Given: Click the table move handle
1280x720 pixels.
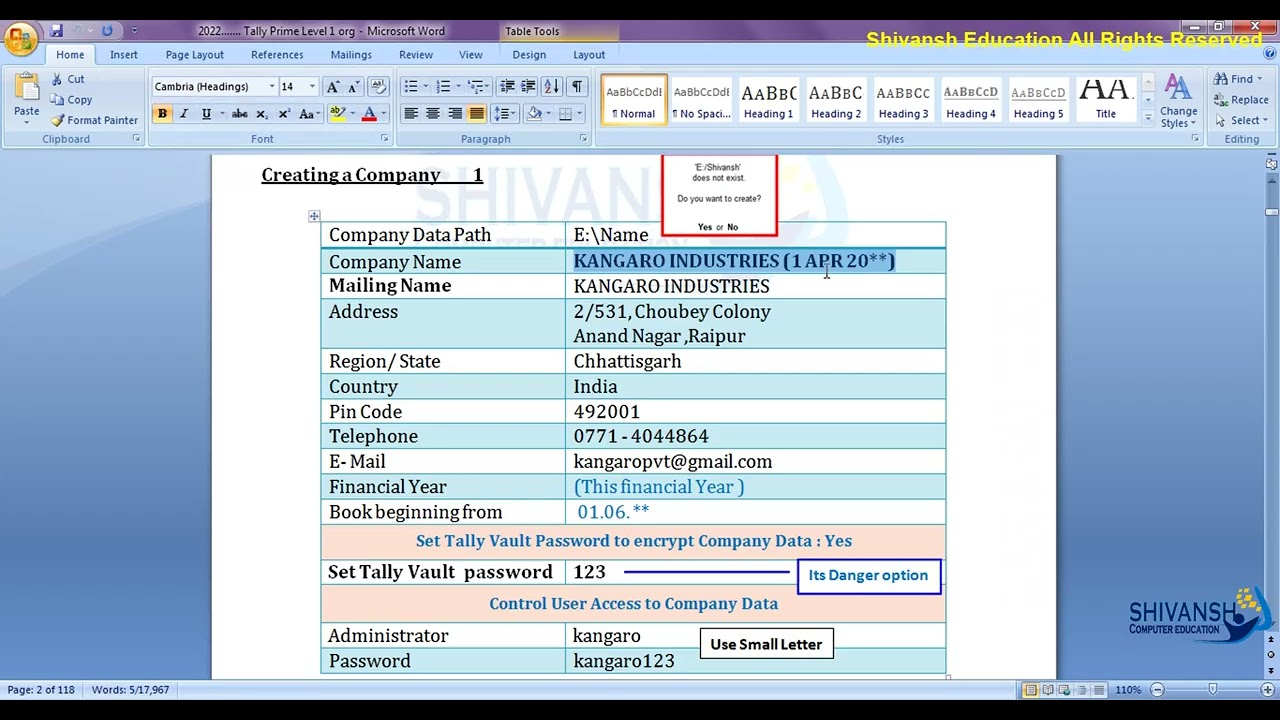Looking at the screenshot, I should 314,216.
